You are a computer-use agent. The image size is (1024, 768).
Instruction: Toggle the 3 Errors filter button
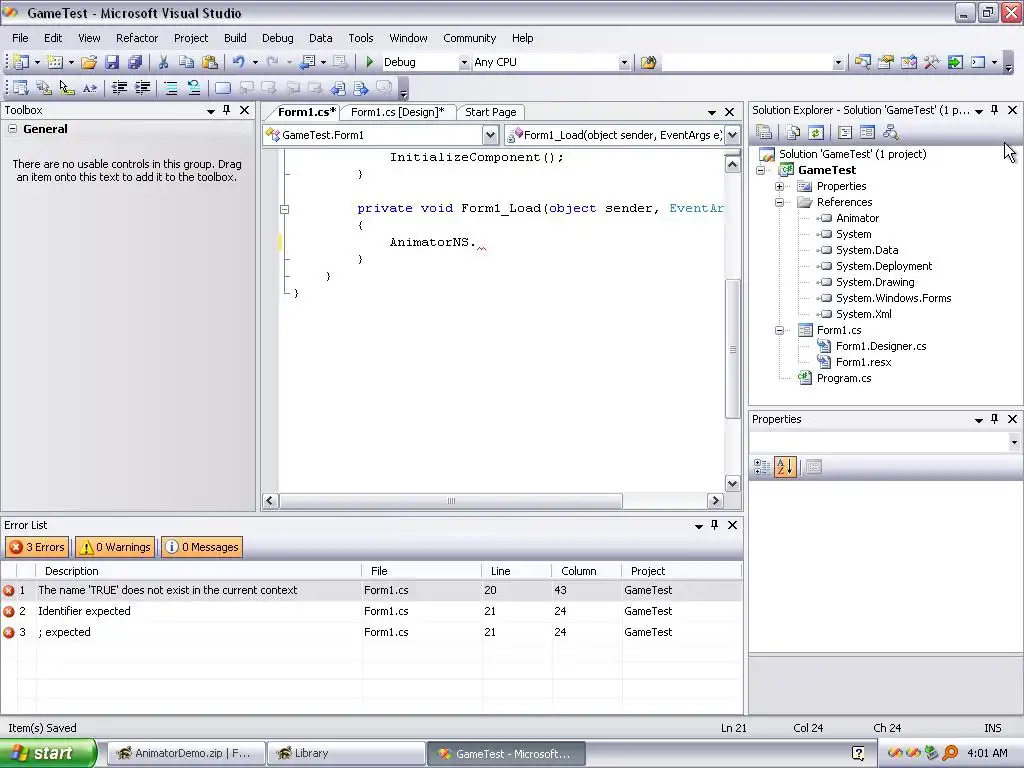(x=37, y=547)
